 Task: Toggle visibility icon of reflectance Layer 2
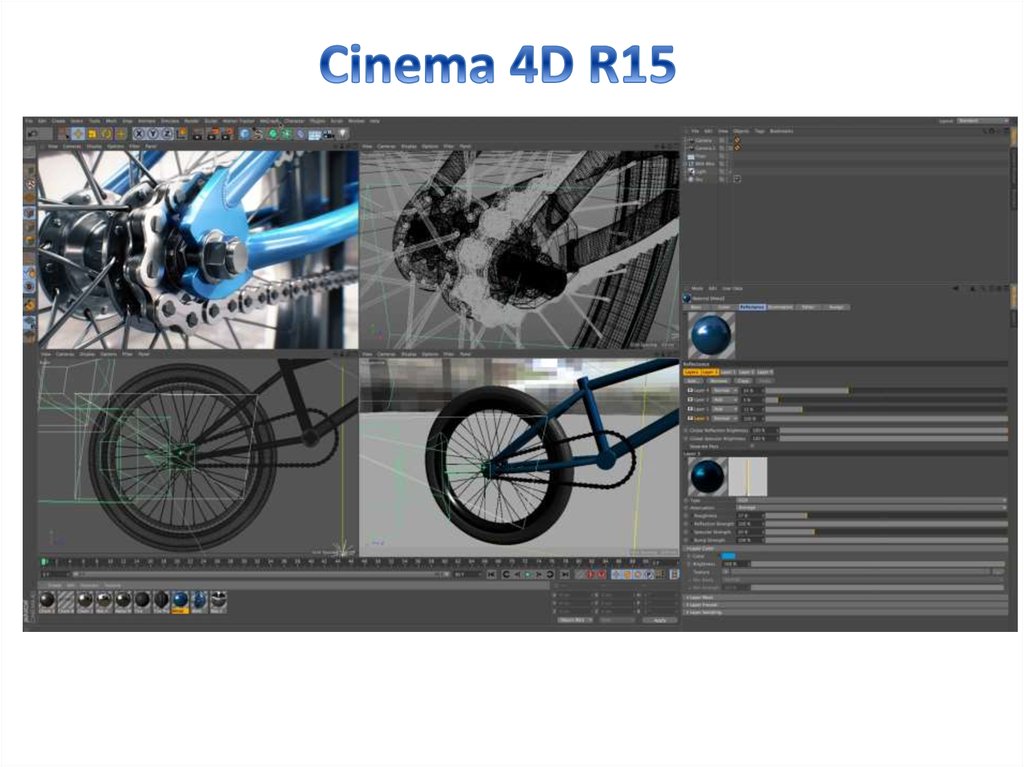tap(690, 400)
